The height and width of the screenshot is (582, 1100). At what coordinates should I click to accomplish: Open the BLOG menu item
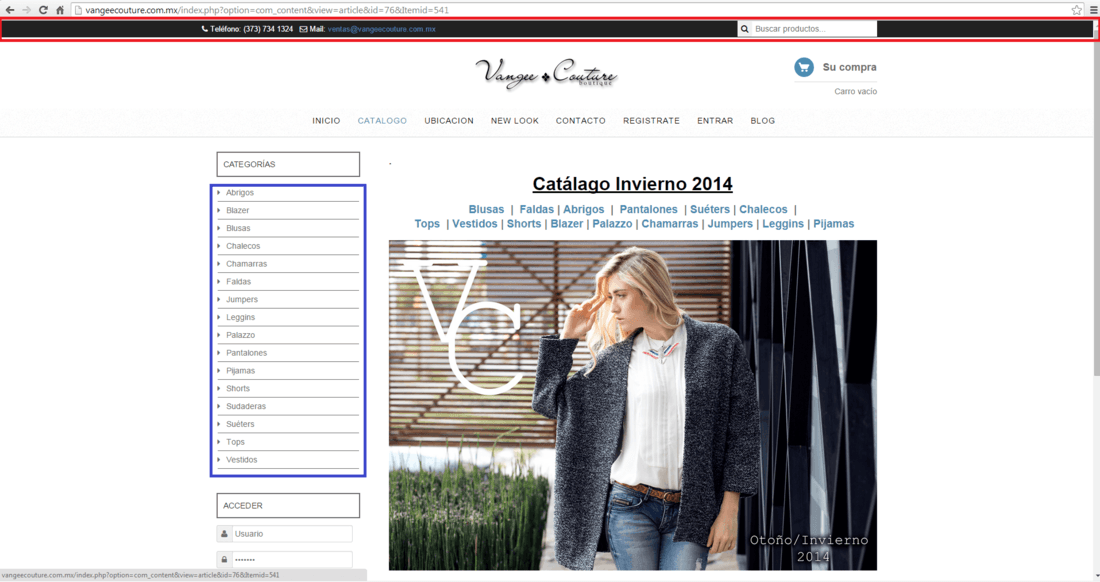(x=763, y=121)
